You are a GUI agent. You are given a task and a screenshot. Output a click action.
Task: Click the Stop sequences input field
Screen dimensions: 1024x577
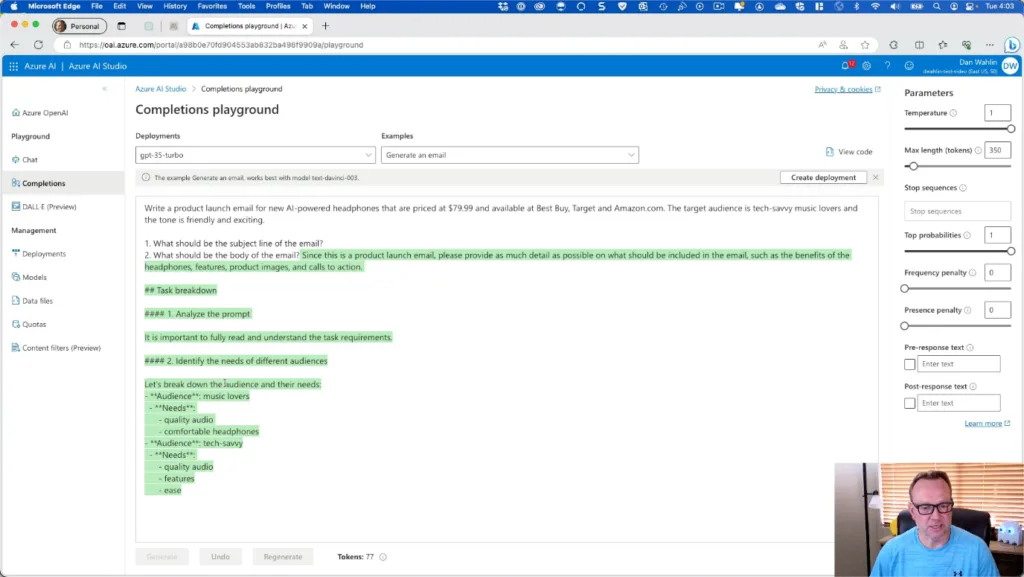pyautogui.click(x=957, y=211)
